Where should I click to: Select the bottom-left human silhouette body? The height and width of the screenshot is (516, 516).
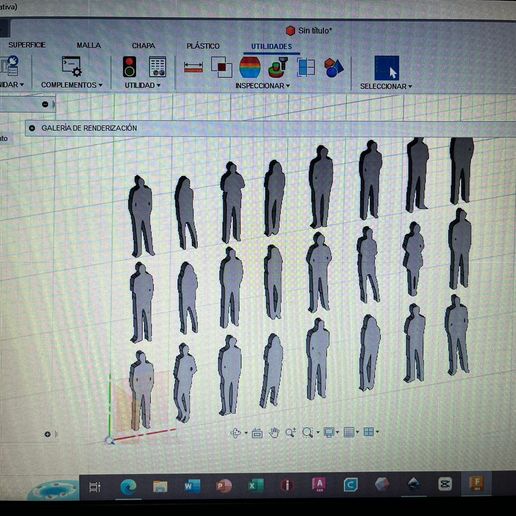(142, 390)
